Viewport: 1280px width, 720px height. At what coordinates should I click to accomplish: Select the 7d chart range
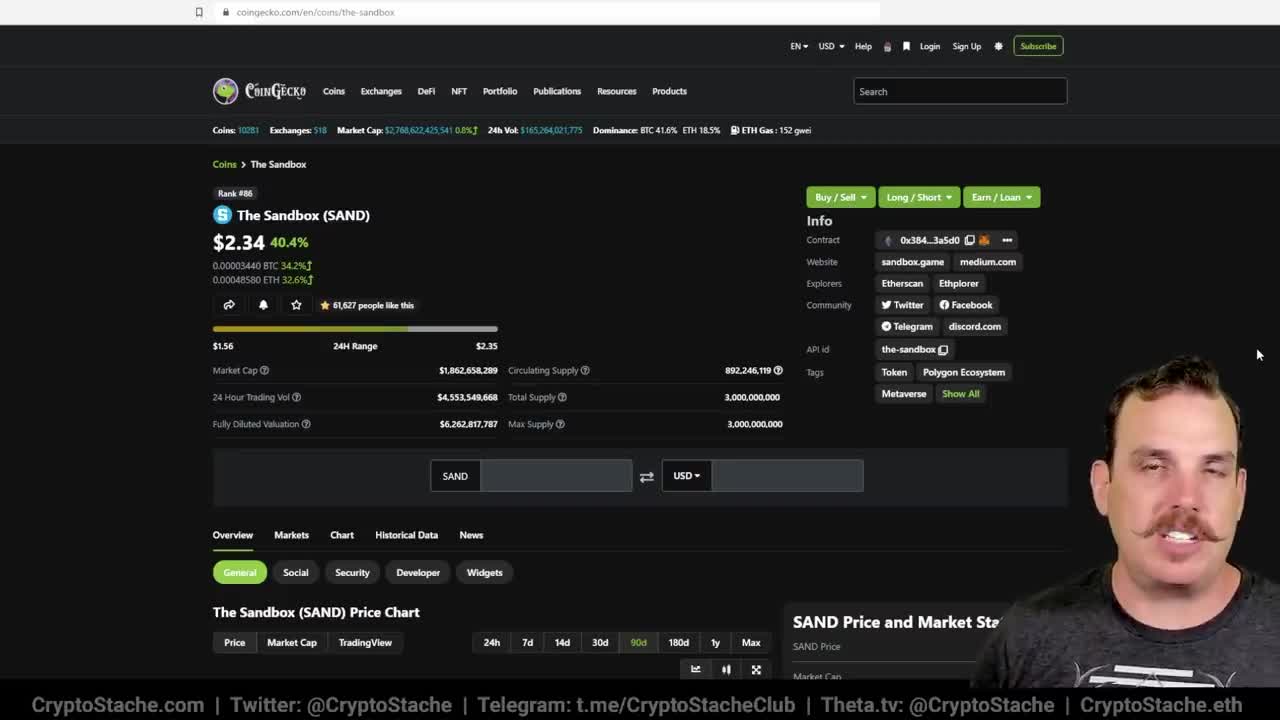click(x=527, y=643)
